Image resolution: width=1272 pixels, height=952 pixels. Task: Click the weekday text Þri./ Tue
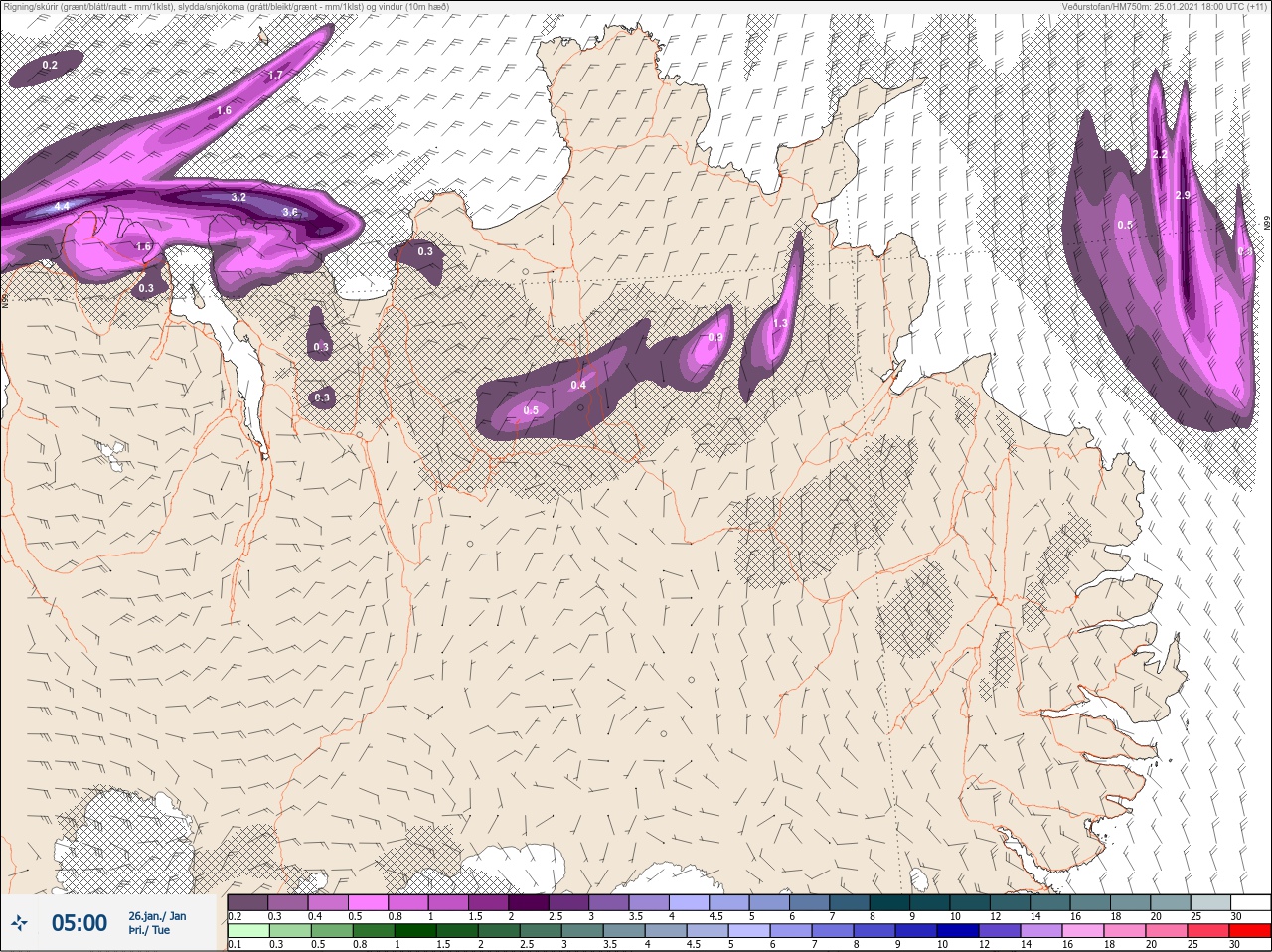149,931
